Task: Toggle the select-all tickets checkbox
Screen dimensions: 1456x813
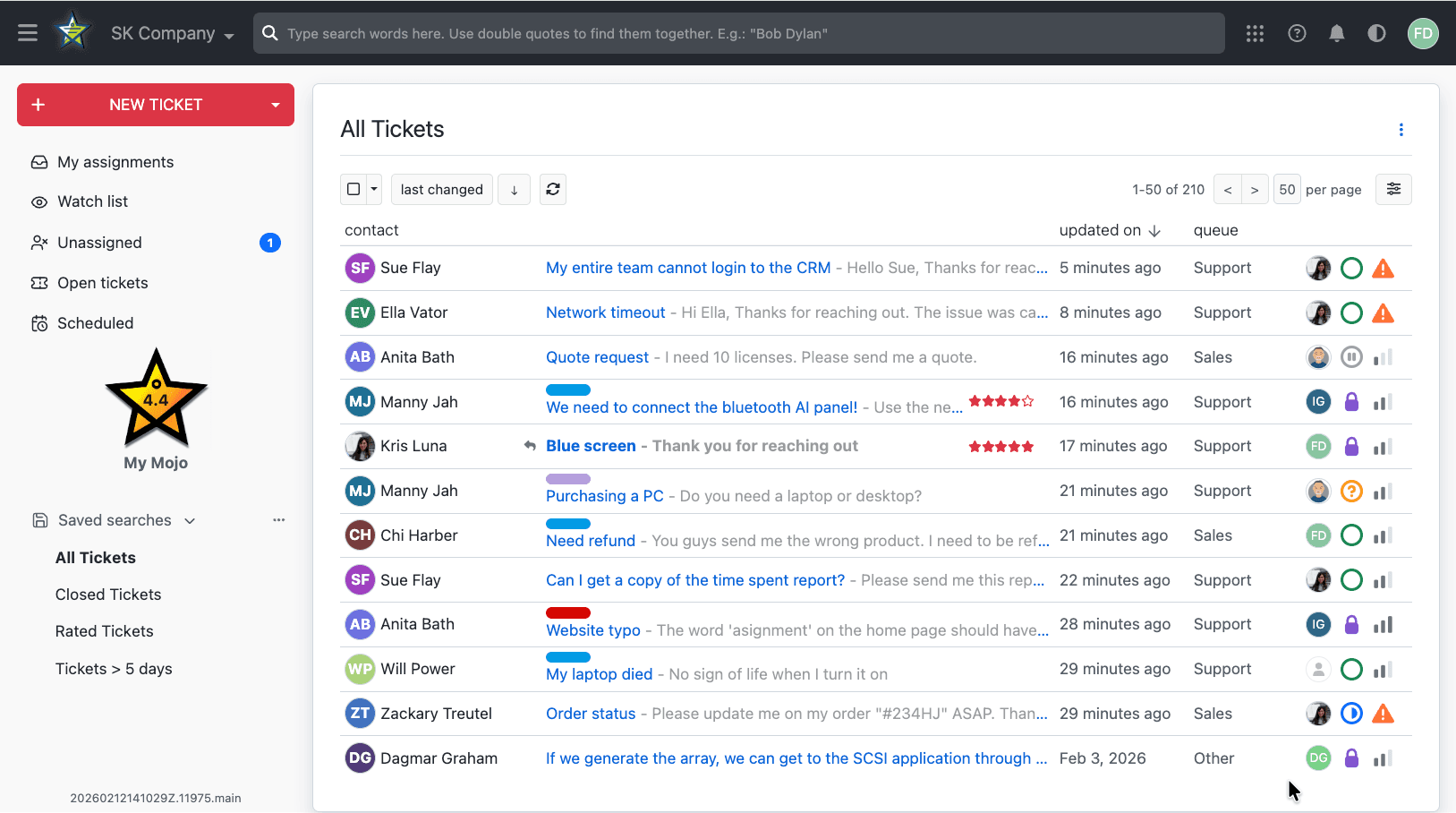Action: (x=353, y=189)
